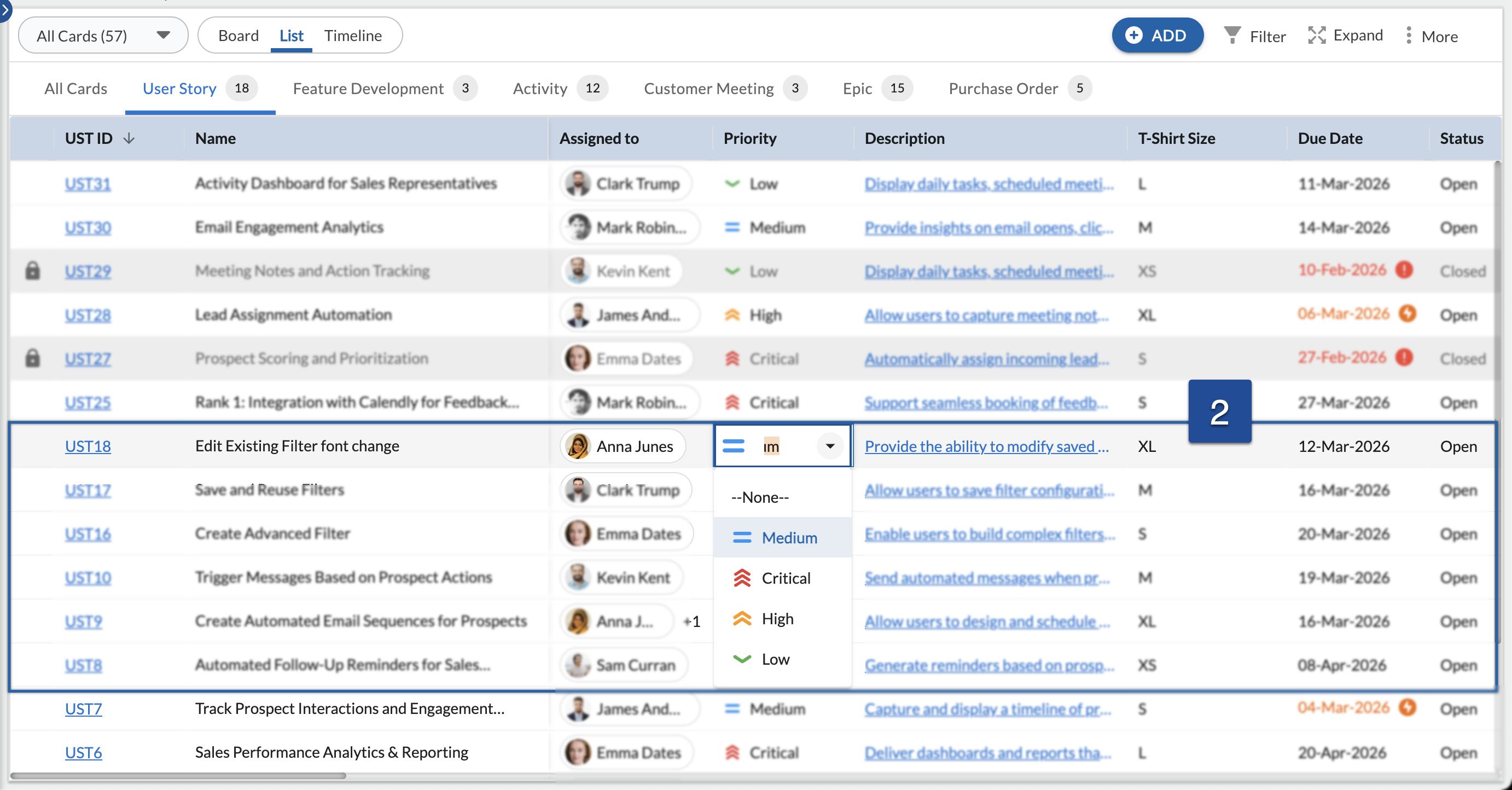The image size is (1512, 790).
Task: Choose Critical in priority dropdown
Action: [782, 578]
